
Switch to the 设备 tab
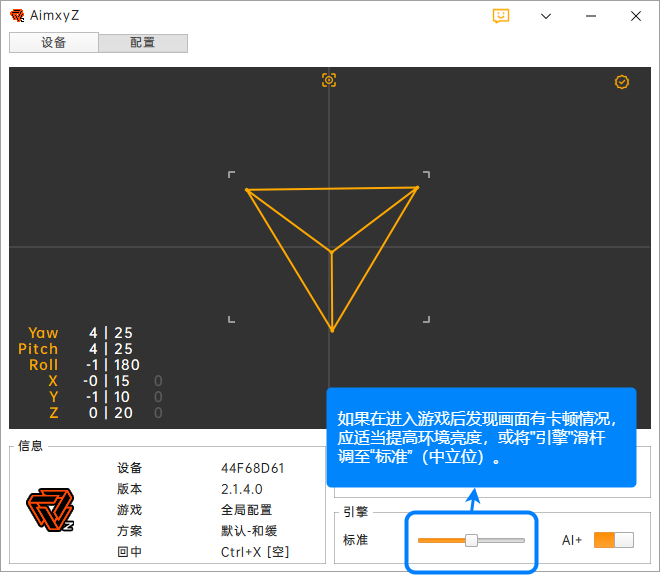54,43
